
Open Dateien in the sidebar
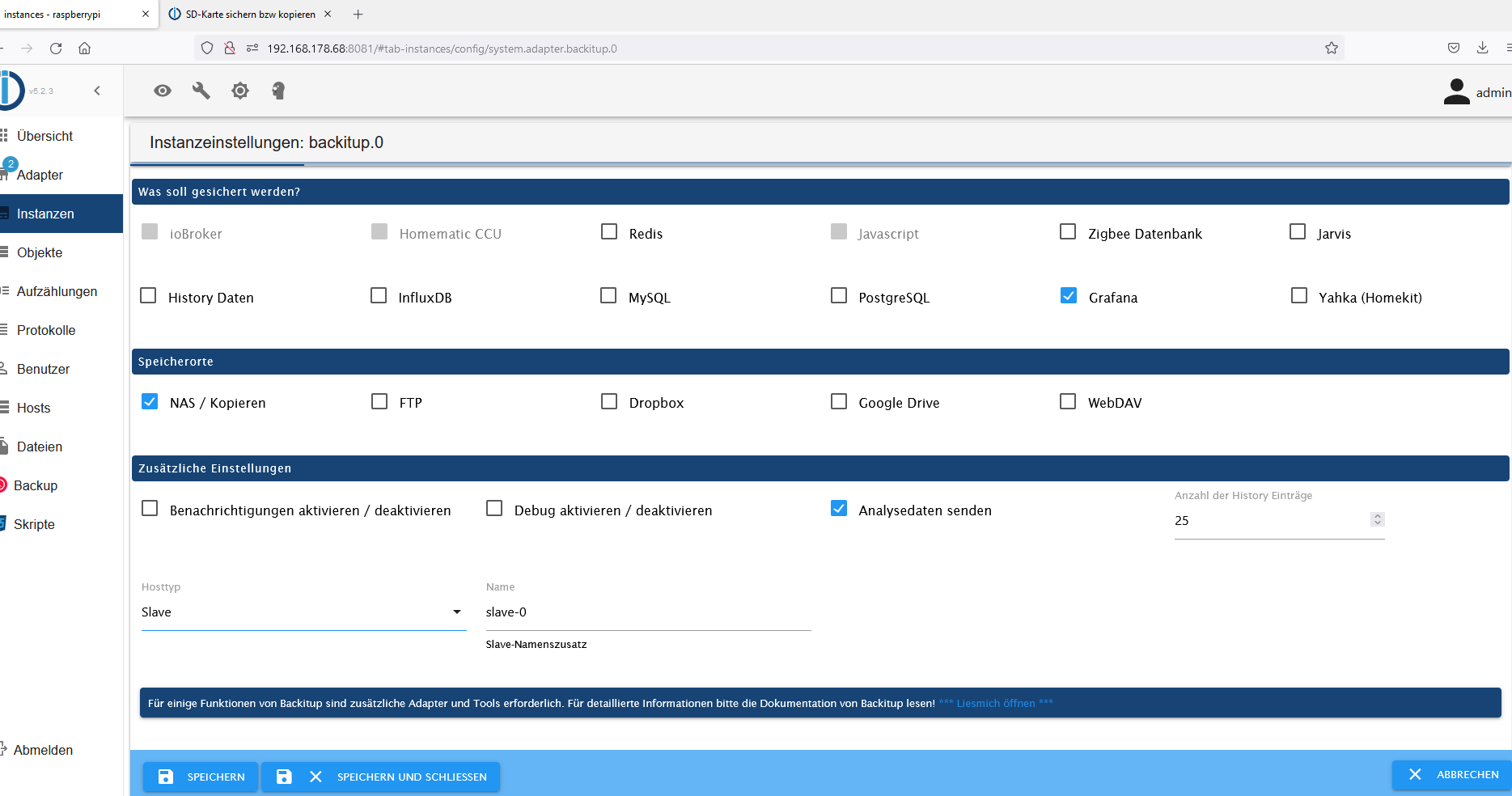pyautogui.click(x=61, y=447)
